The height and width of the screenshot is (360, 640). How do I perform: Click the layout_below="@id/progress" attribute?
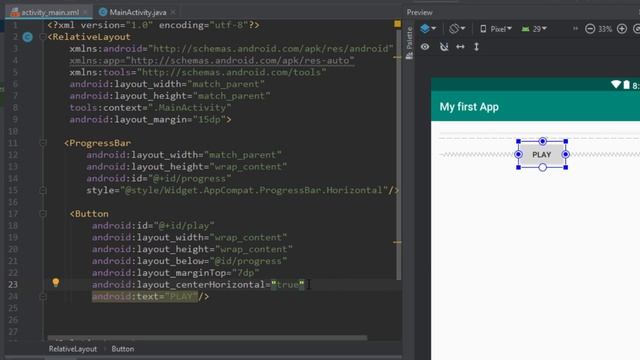tap(189, 261)
